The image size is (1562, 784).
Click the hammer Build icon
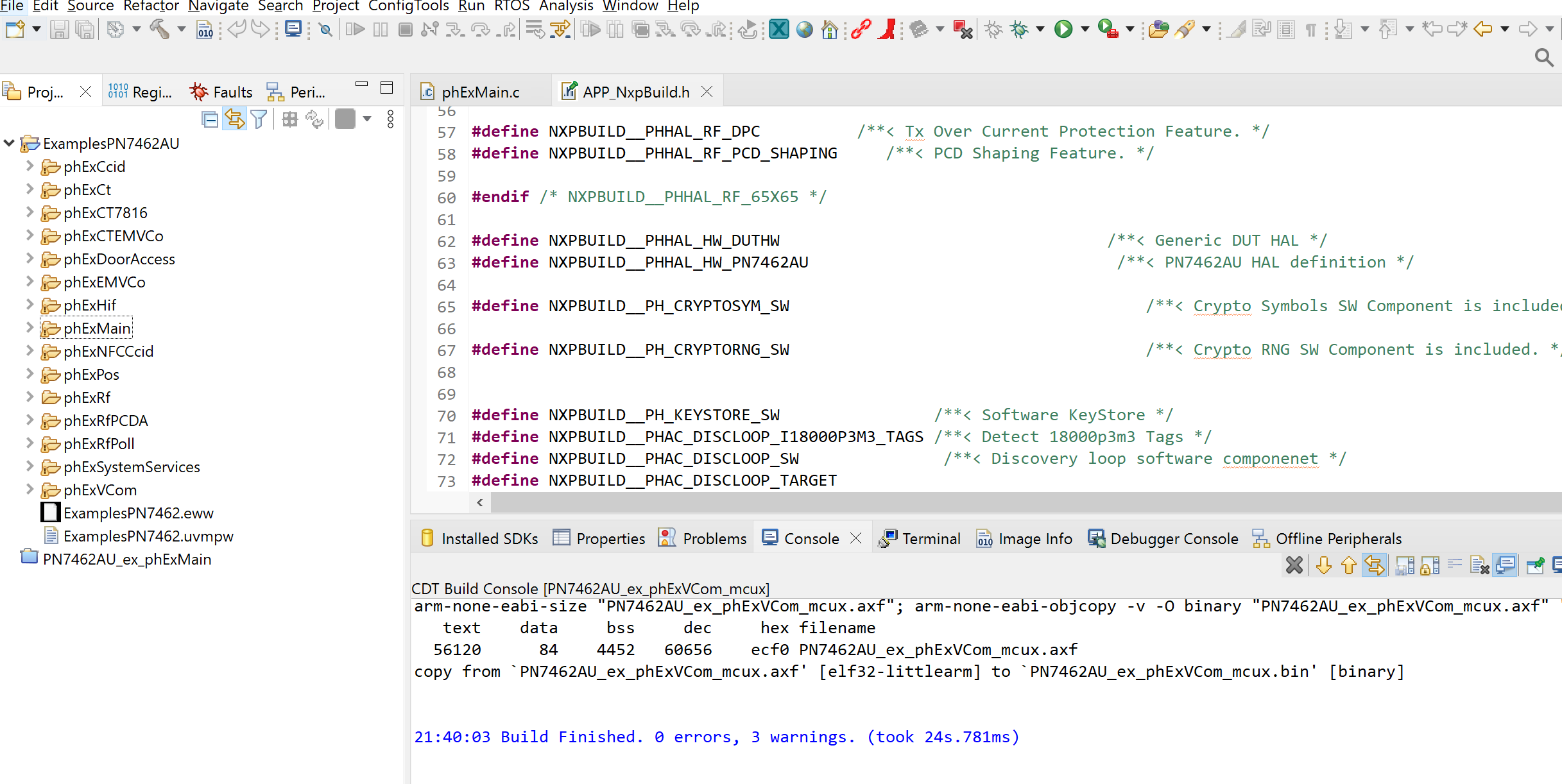[x=159, y=30]
